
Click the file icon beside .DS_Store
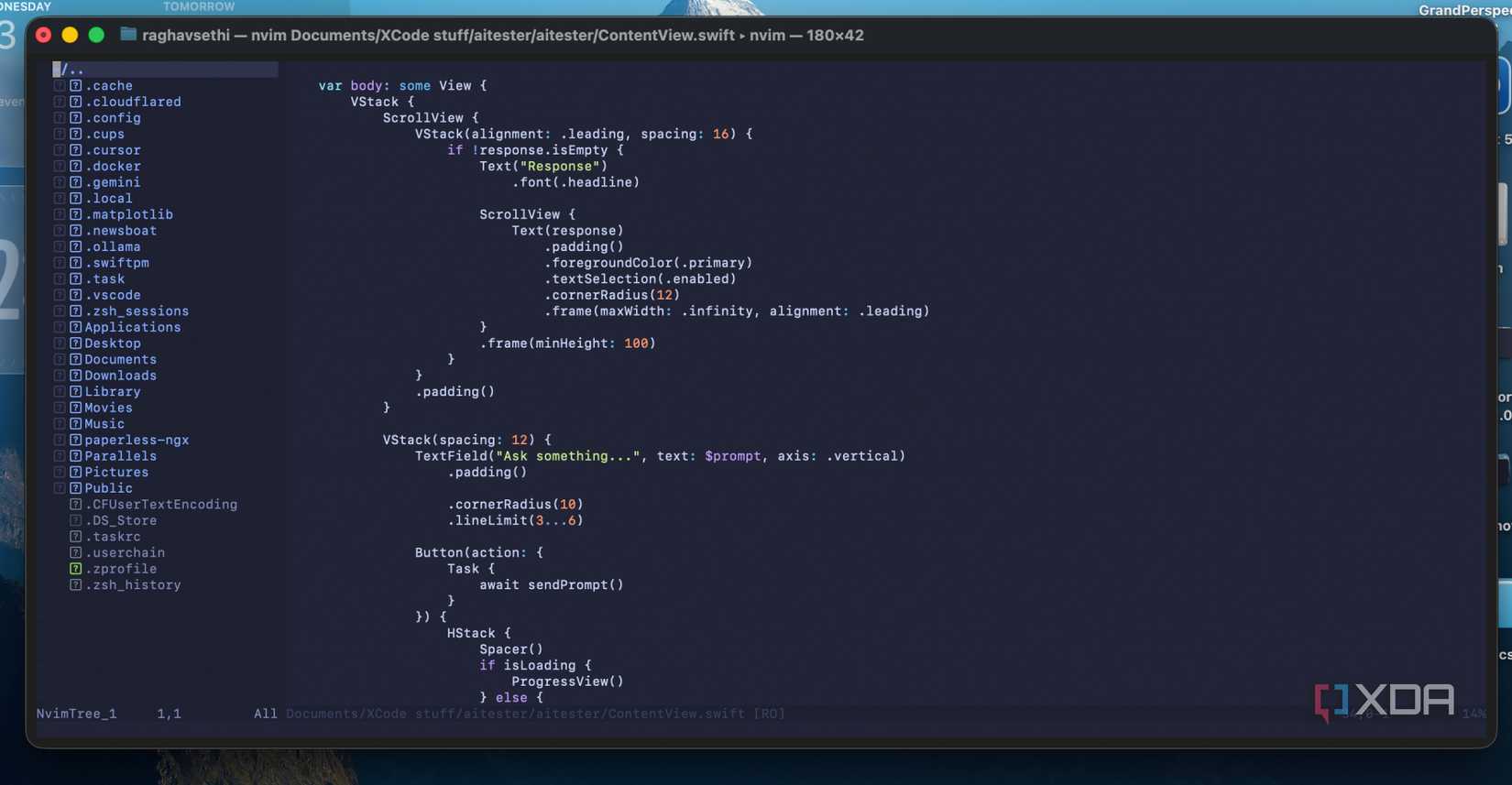76,520
